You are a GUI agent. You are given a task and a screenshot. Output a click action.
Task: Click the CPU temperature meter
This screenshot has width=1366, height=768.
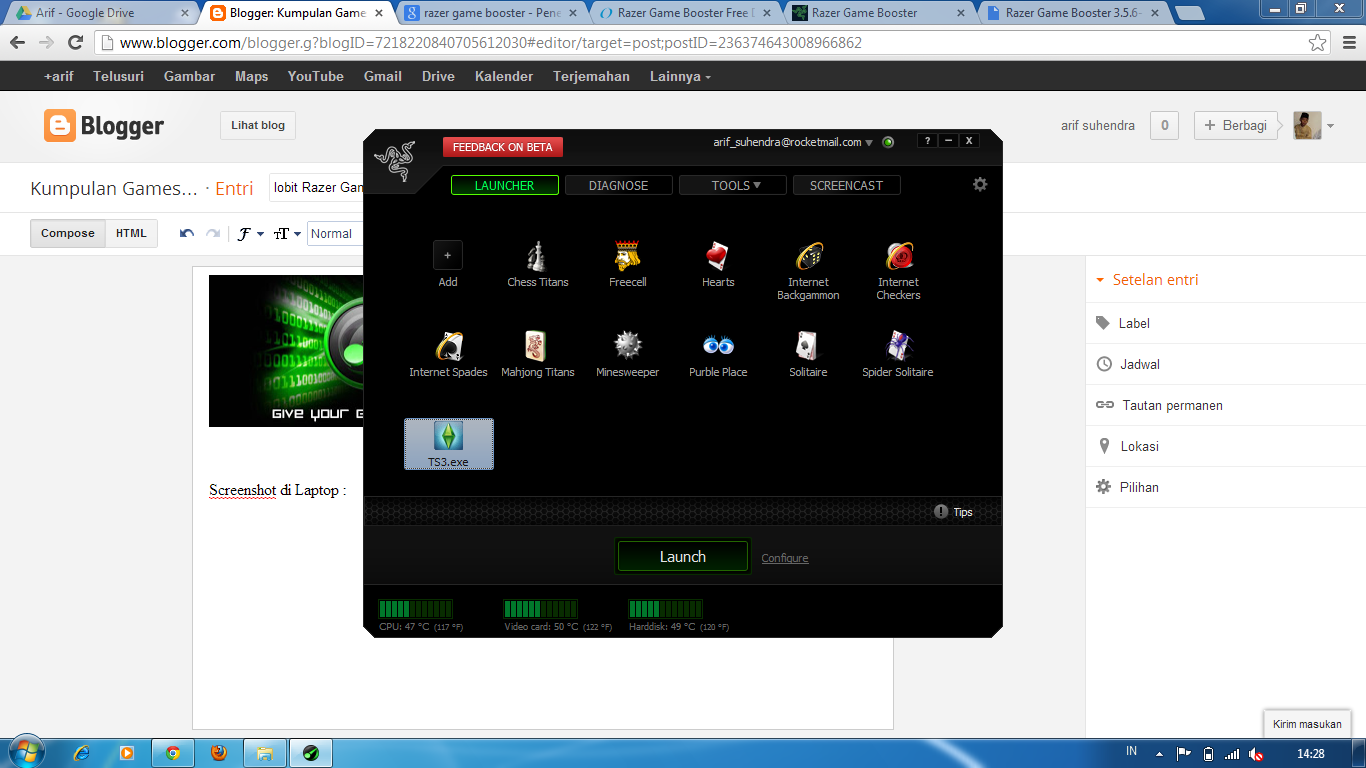(x=415, y=608)
